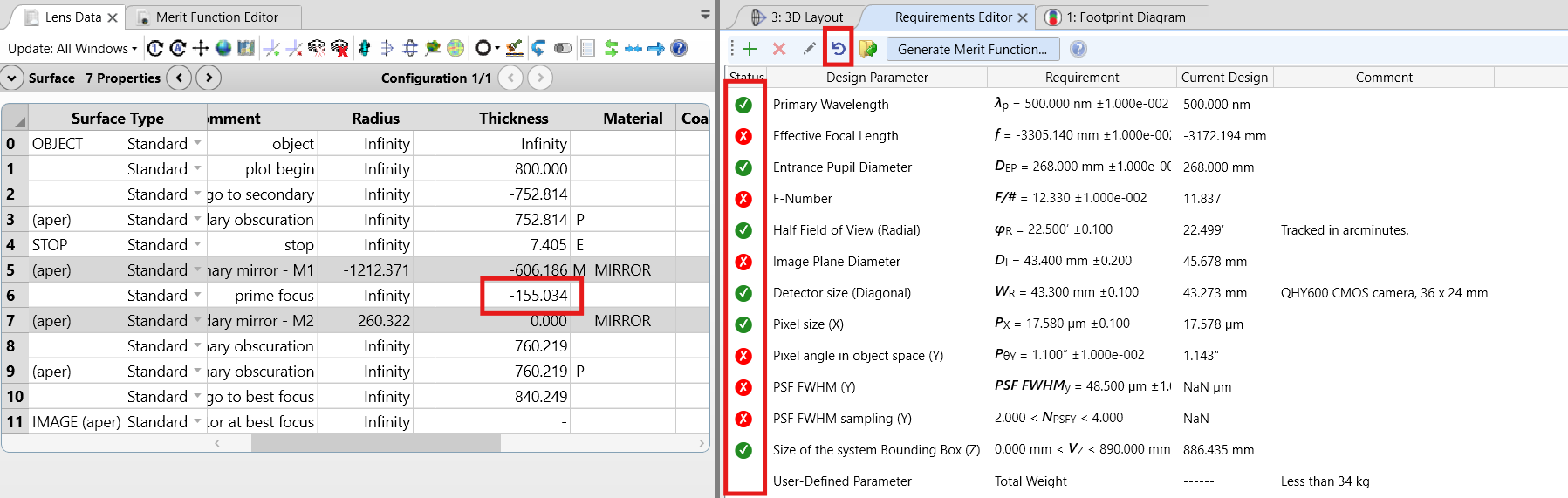The image size is (1568, 498).
Task: Click the insert surface icon with green plus
Action: 271,48
